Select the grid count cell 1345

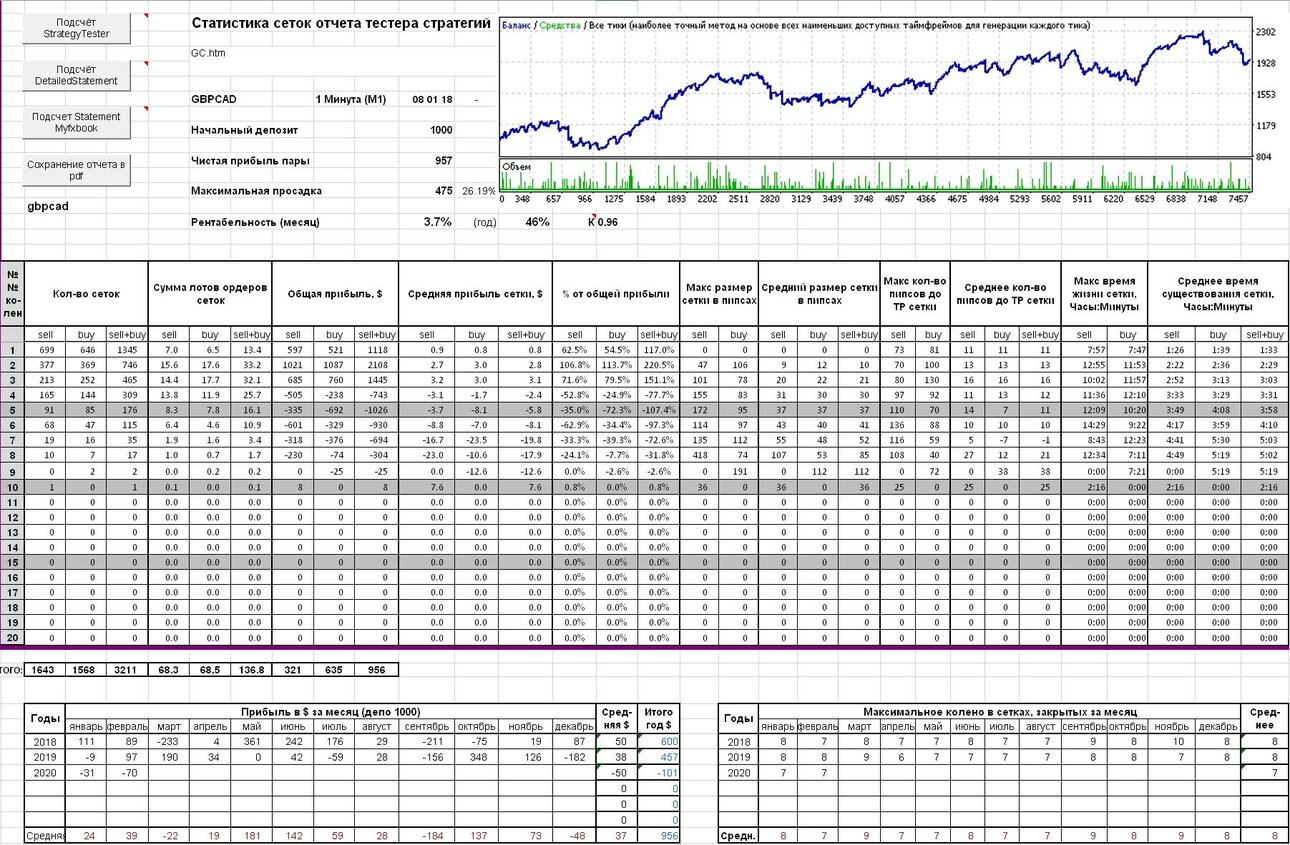tap(127, 350)
